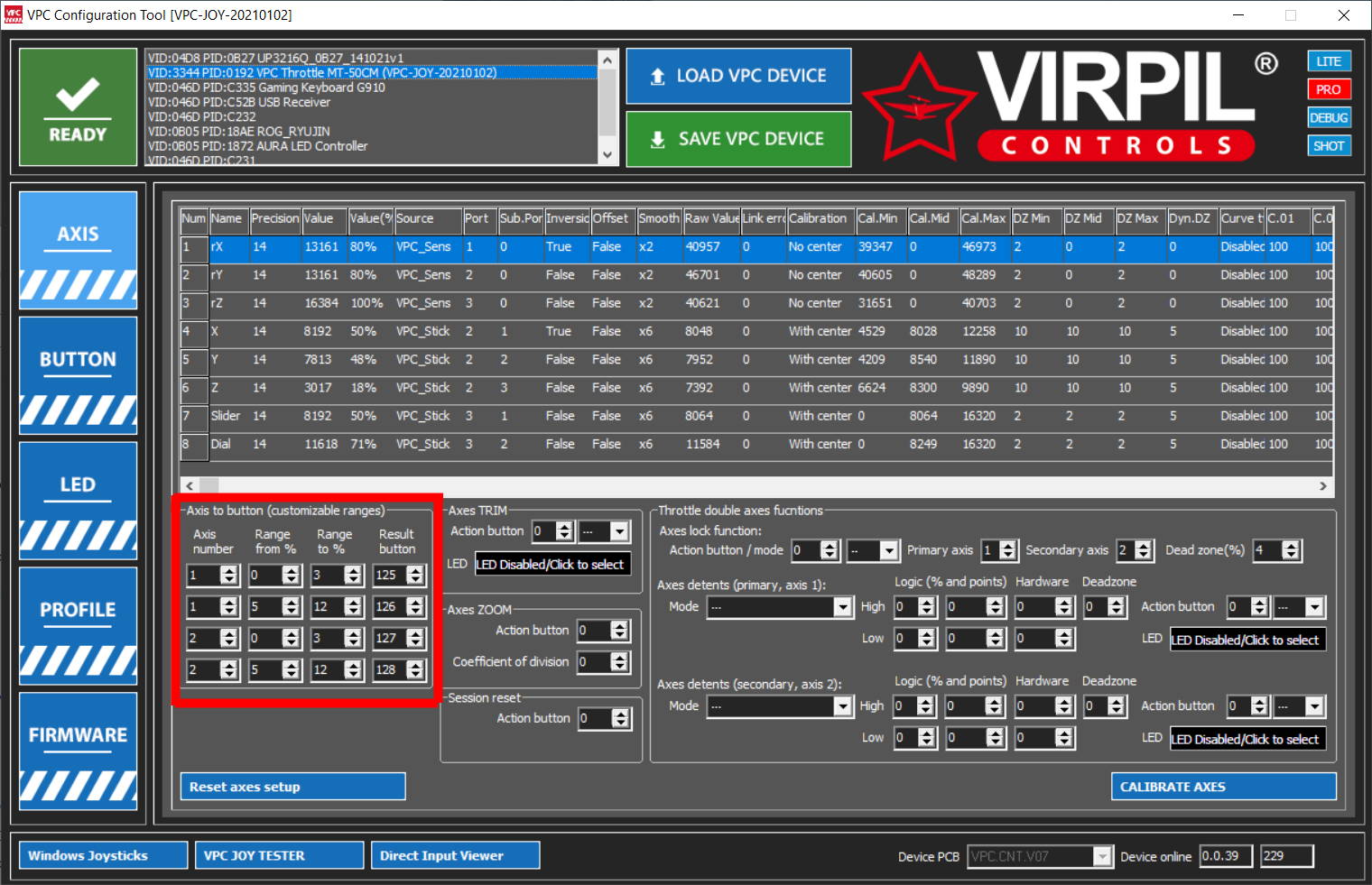Open Windows Joysticks panel

point(104,855)
